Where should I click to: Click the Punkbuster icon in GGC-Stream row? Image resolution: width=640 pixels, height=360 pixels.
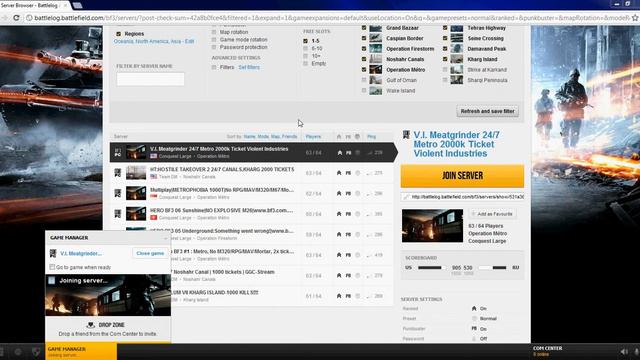(x=348, y=276)
